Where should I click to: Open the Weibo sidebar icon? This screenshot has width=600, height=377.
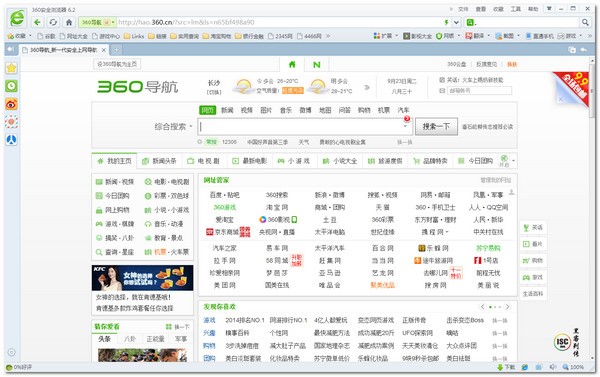point(11,104)
